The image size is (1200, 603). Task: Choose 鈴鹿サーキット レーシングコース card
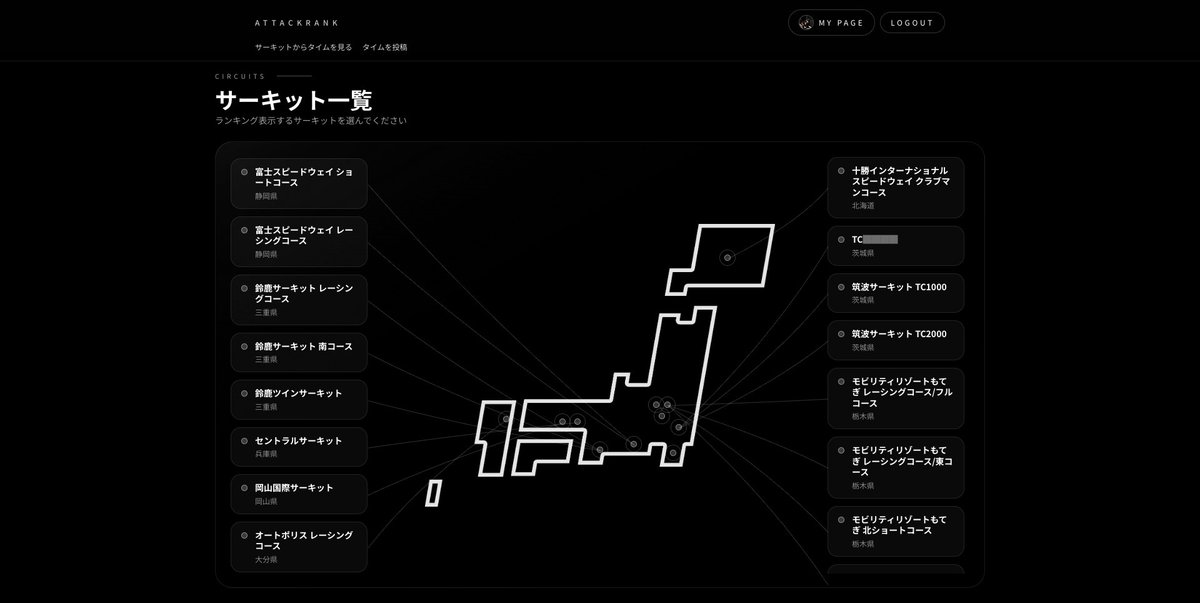(x=299, y=300)
